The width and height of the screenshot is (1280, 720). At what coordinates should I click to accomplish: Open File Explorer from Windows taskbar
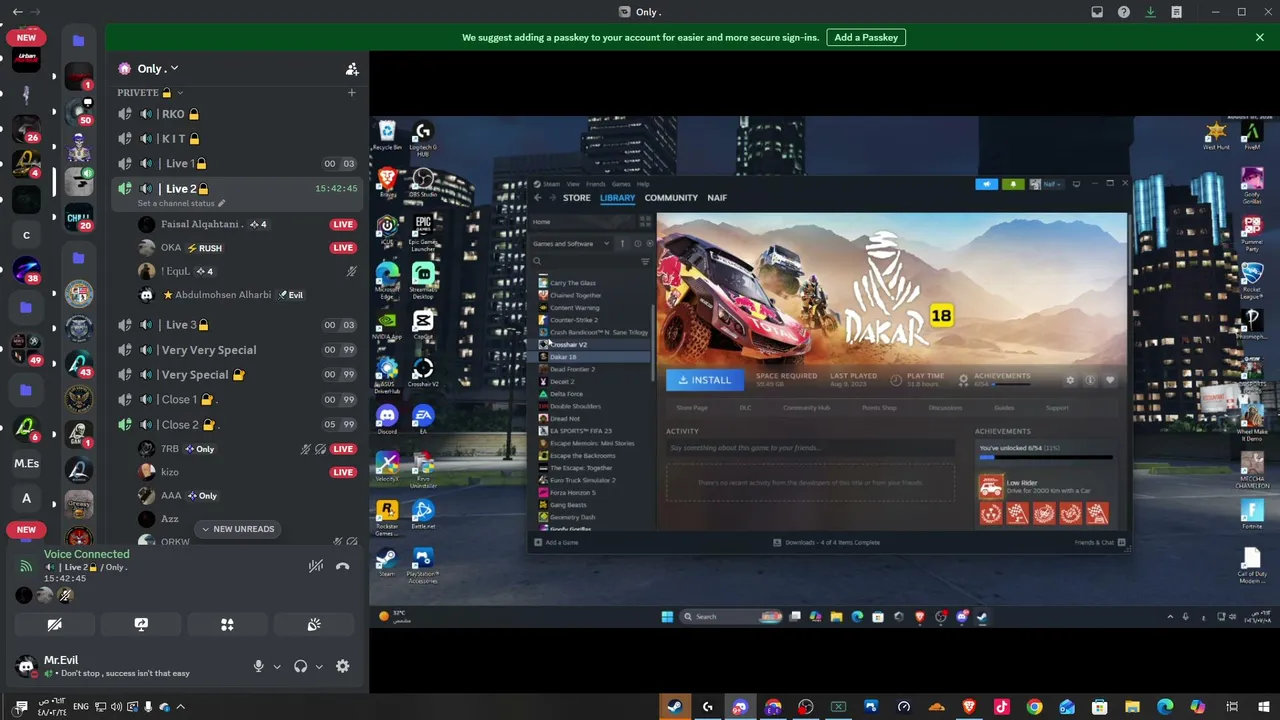coord(1132,707)
